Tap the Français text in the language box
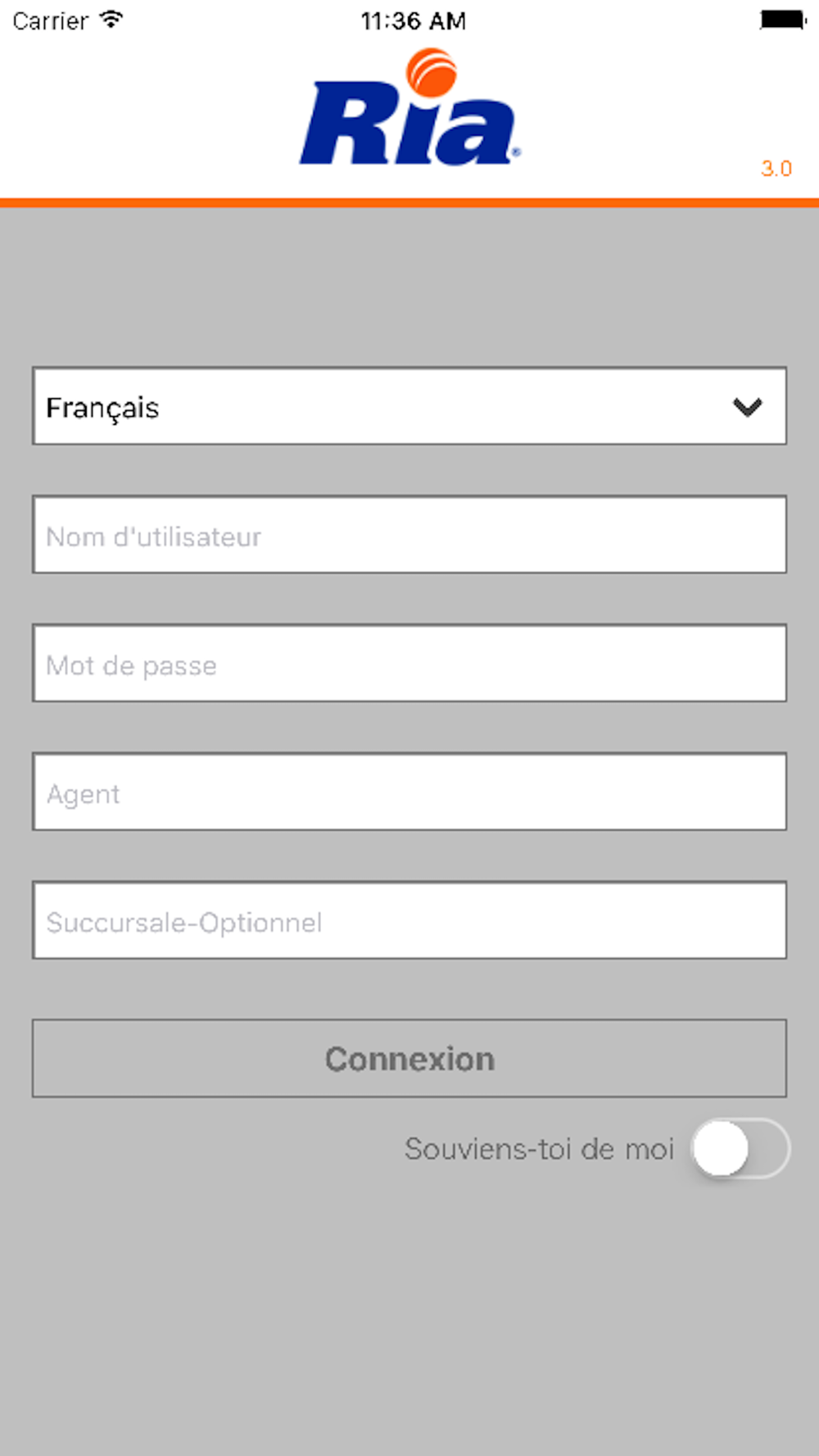The image size is (819, 1456). [102, 408]
